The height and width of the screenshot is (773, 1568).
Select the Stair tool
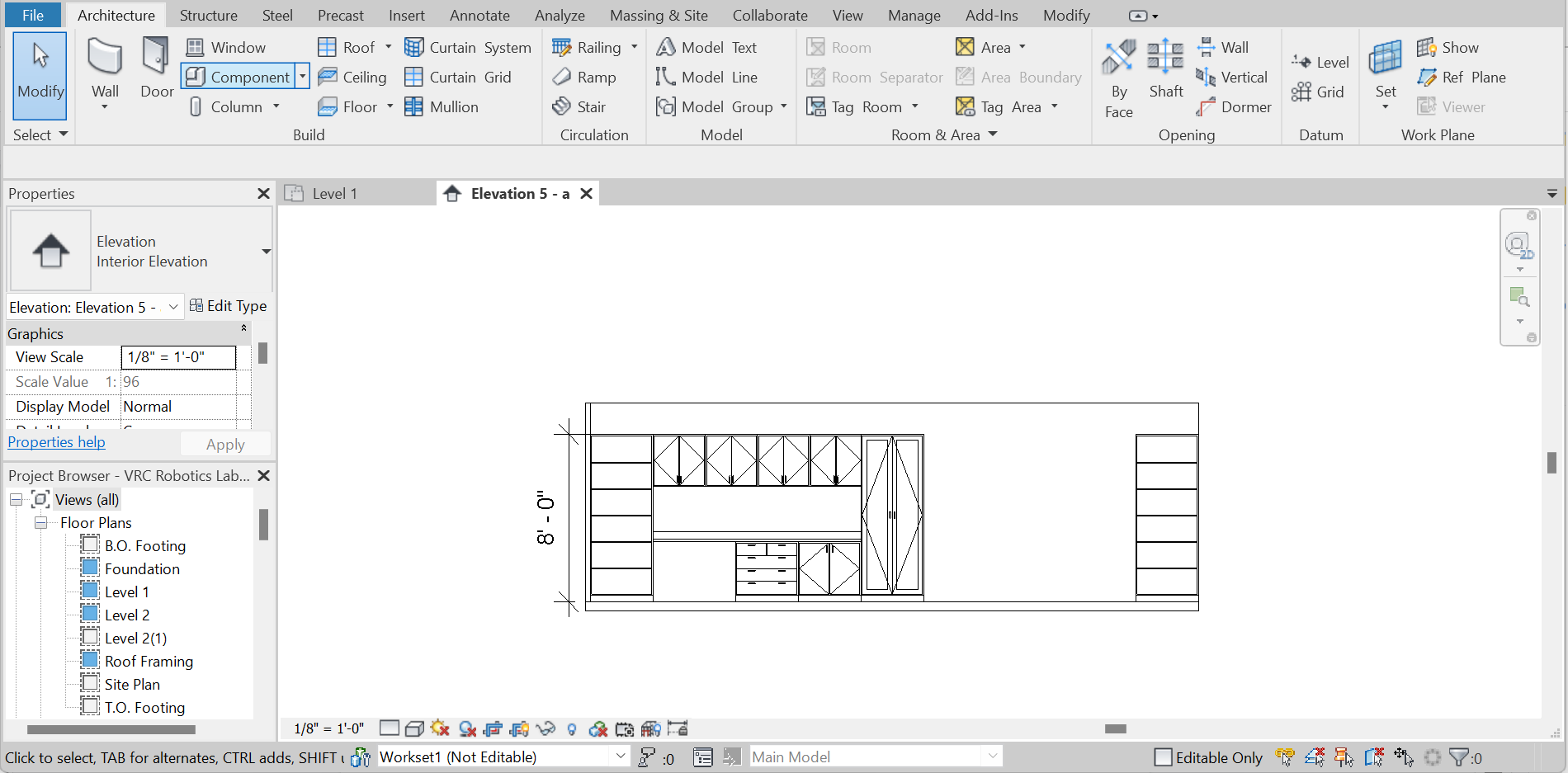coord(581,106)
